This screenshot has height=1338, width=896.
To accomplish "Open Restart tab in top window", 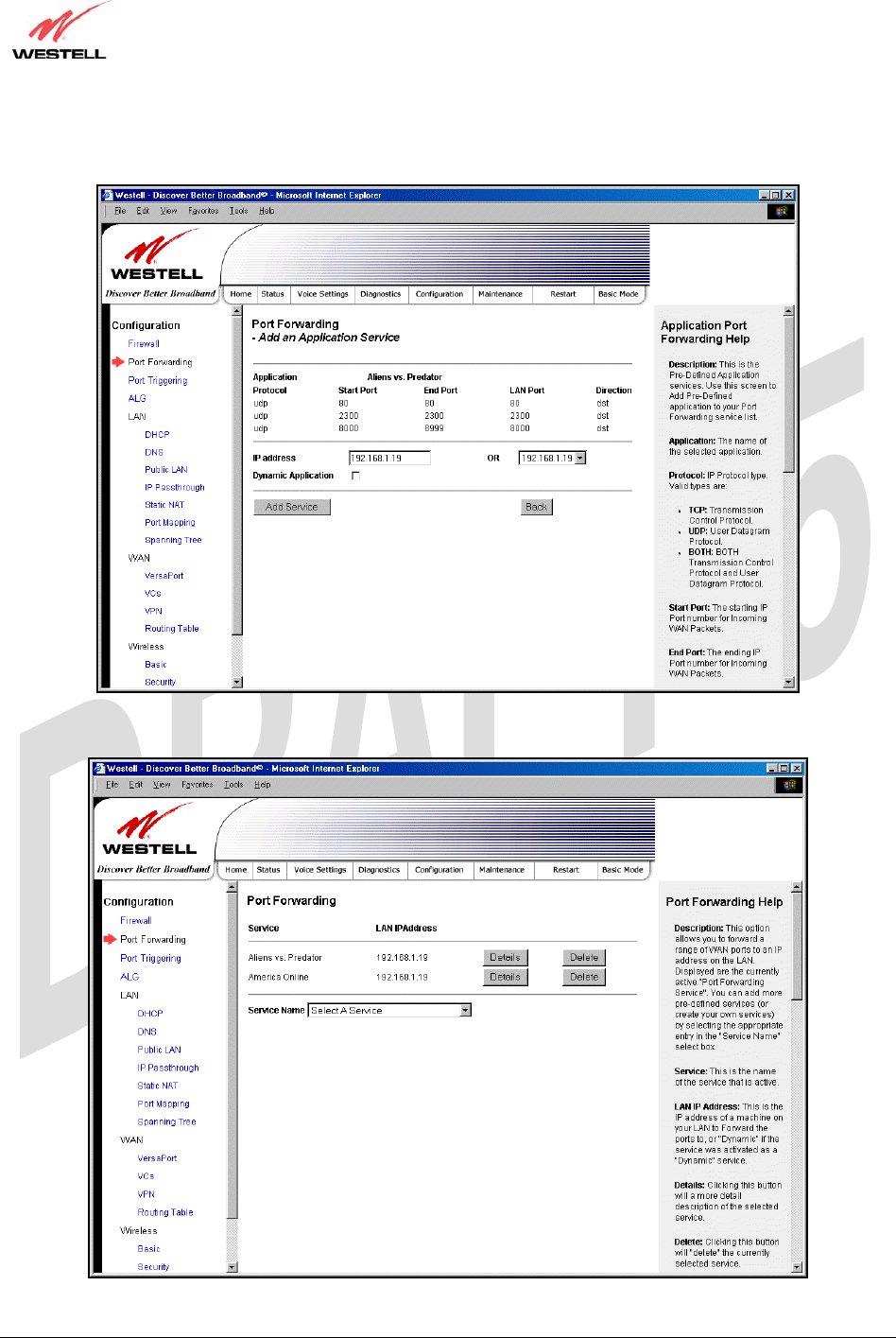I will [x=563, y=294].
